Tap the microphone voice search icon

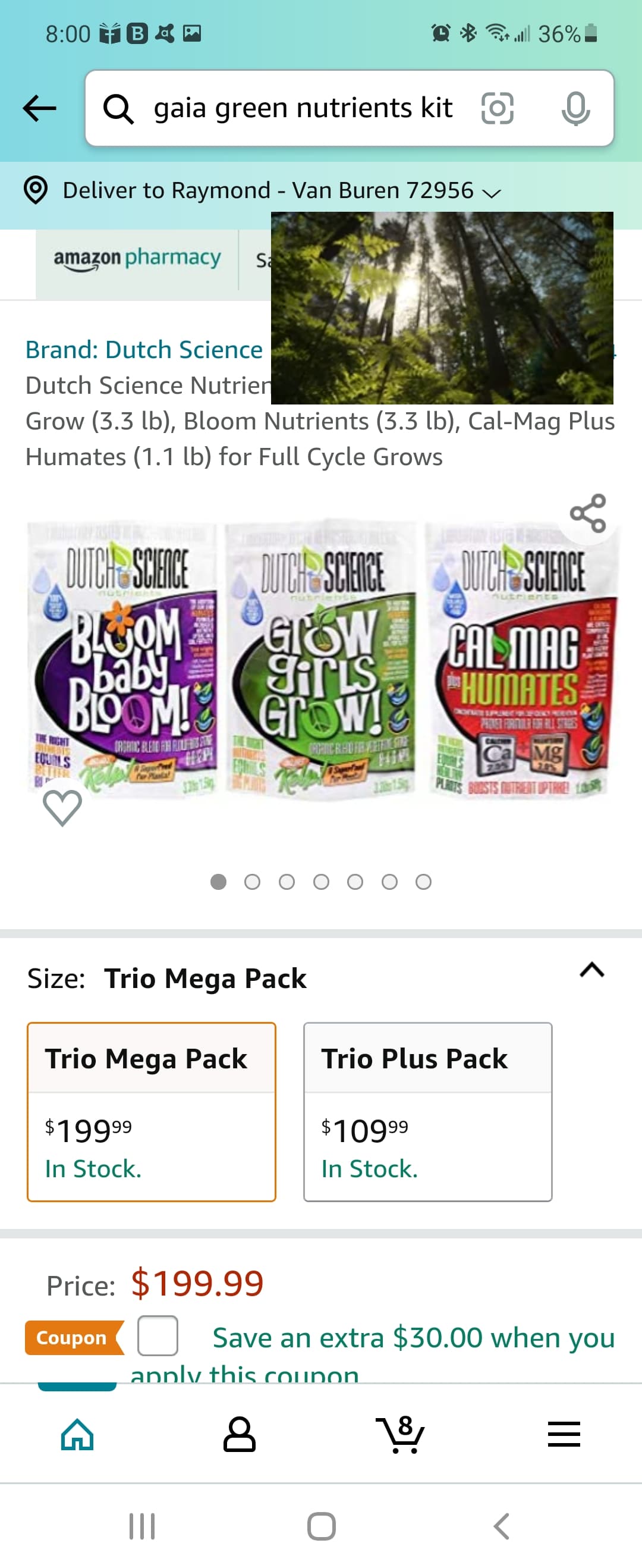[x=574, y=109]
